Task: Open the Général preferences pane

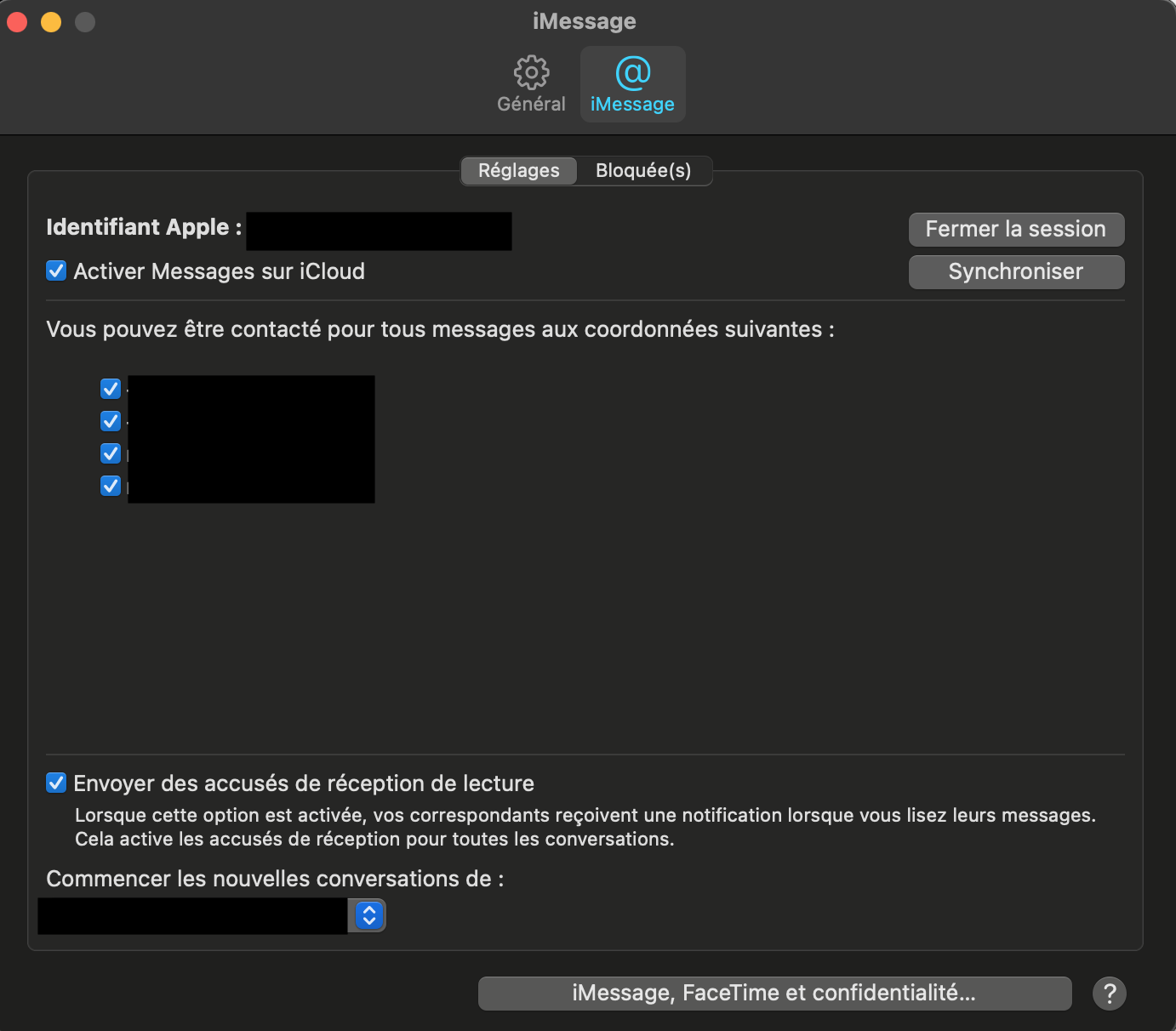Action: click(x=531, y=84)
